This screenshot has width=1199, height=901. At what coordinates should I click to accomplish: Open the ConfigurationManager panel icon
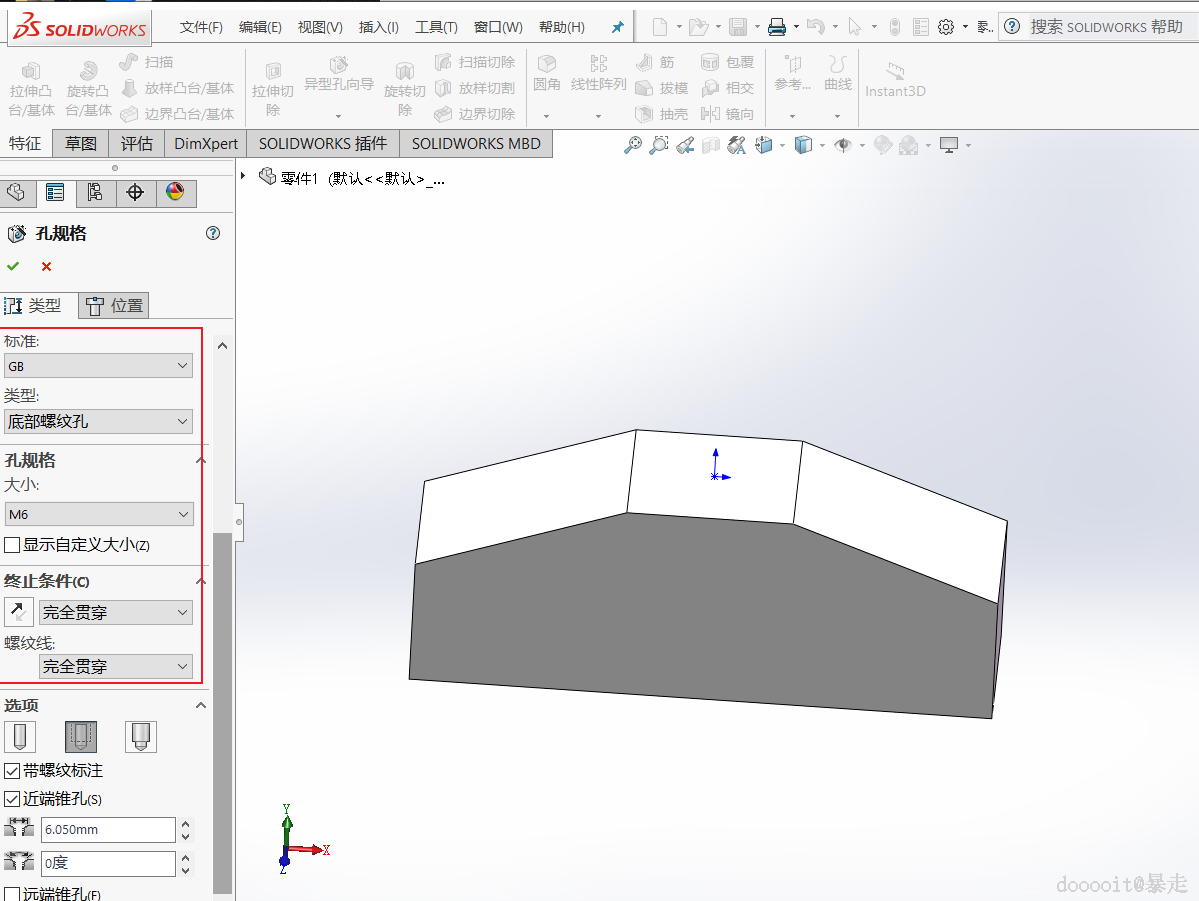(x=95, y=193)
